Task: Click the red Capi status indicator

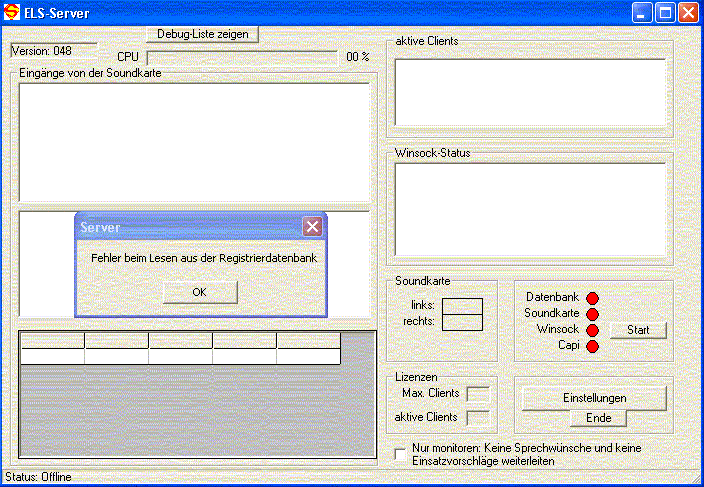Action: coord(591,346)
